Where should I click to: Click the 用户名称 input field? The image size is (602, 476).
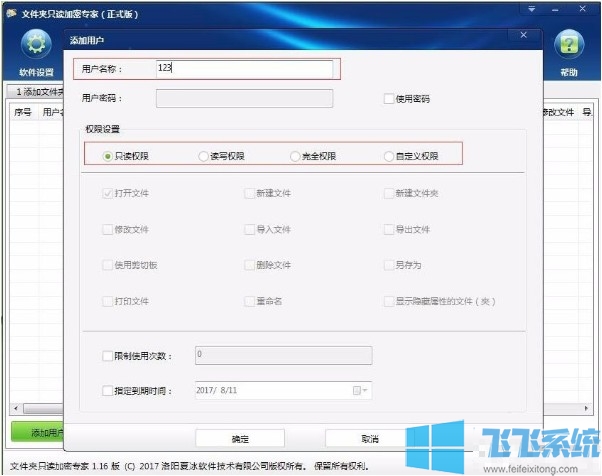(243, 69)
